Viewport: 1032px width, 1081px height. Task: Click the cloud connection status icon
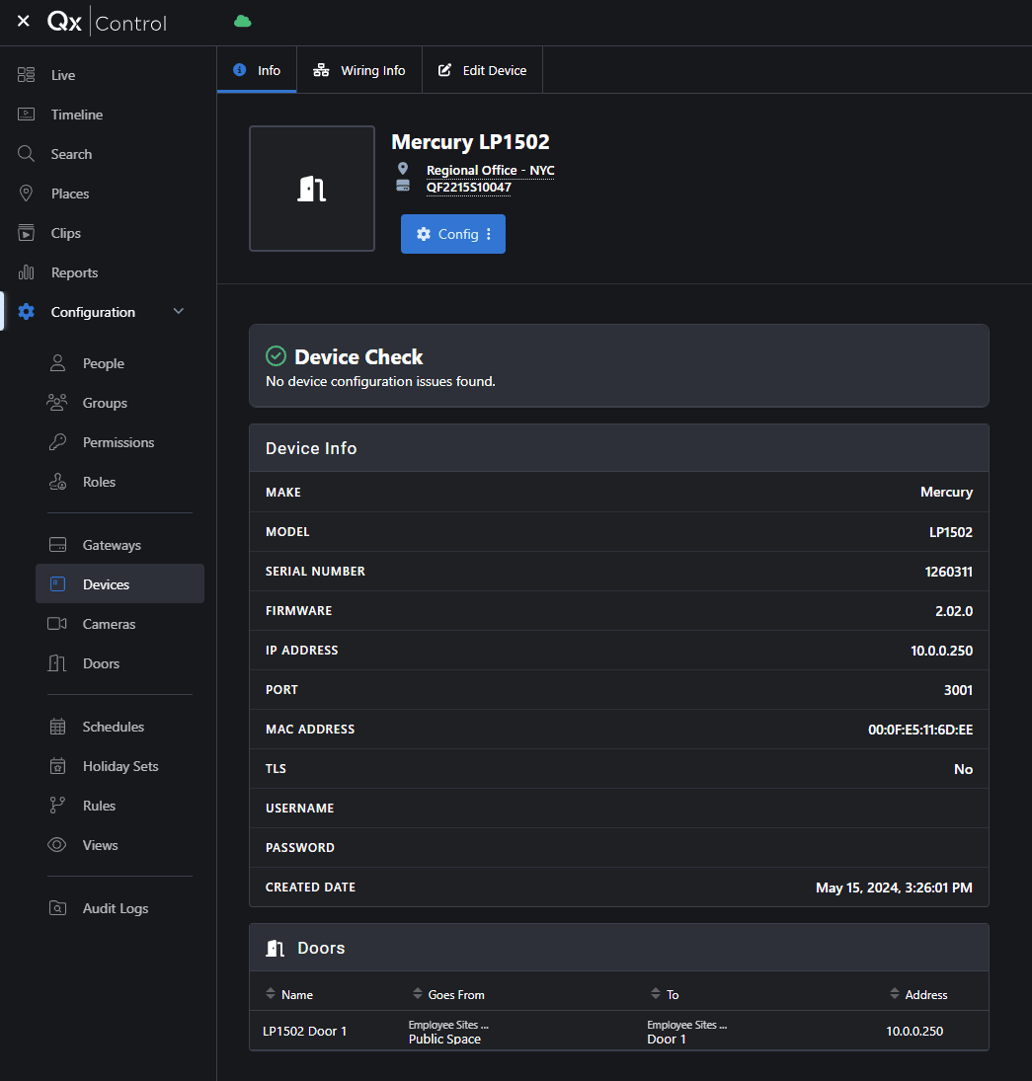pos(241,20)
